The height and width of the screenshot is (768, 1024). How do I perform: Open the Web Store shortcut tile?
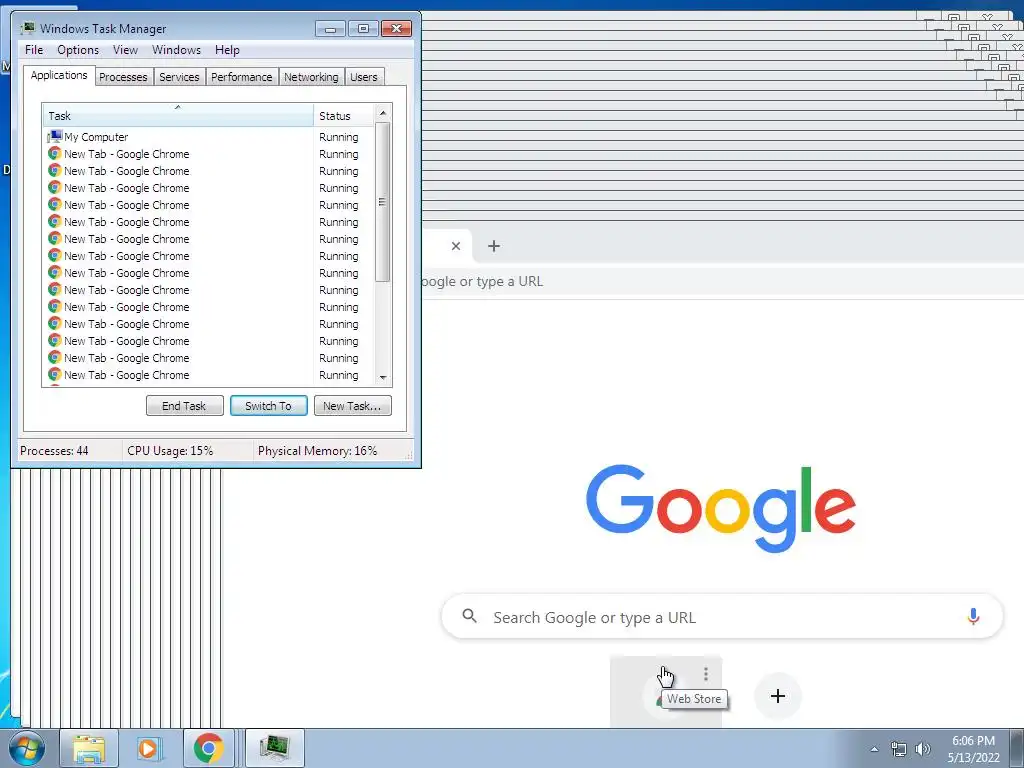(665, 691)
